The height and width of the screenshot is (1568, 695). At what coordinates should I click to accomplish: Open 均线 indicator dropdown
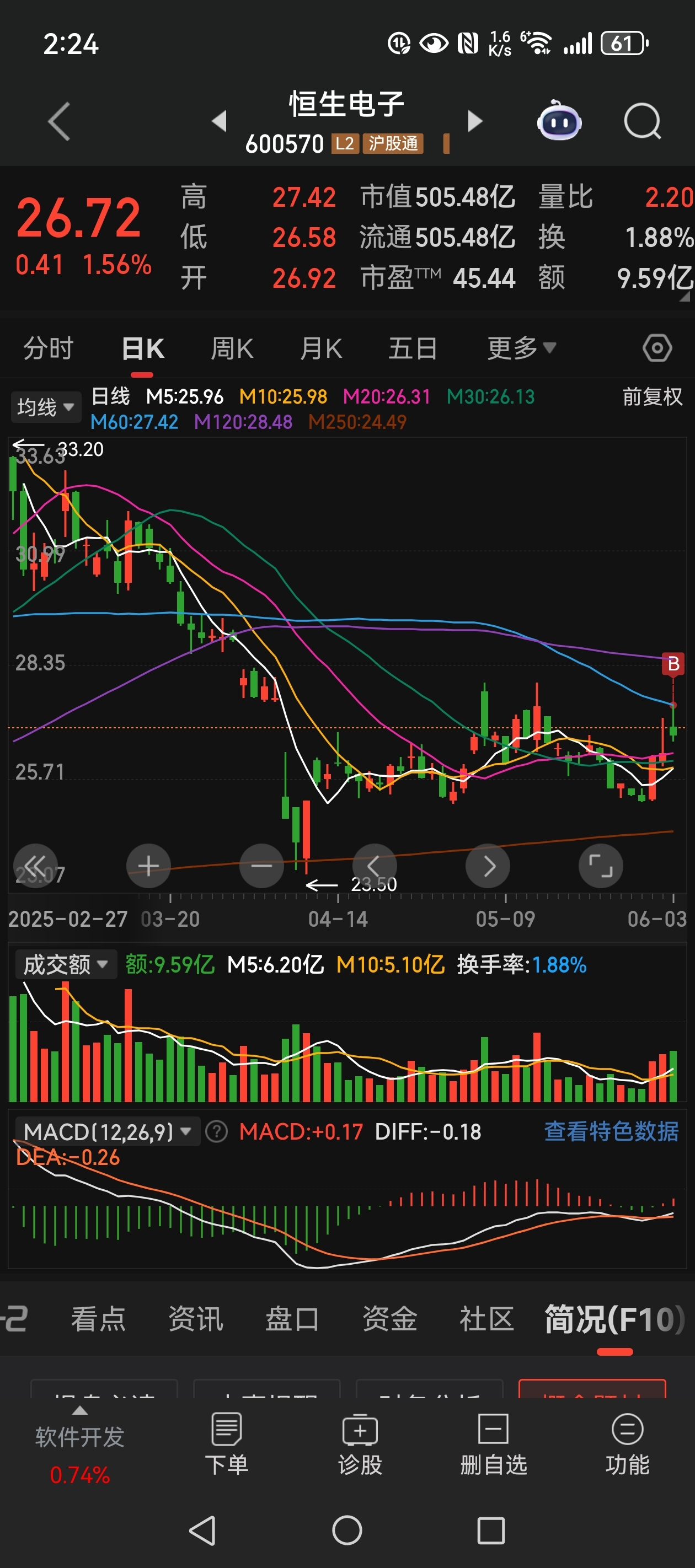(x=46, y=406)
